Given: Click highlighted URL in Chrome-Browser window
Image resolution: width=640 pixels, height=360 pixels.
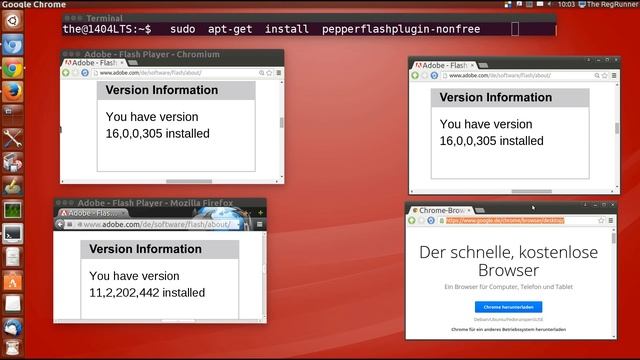Looking at the screenshot, I should tap(505, 220).
